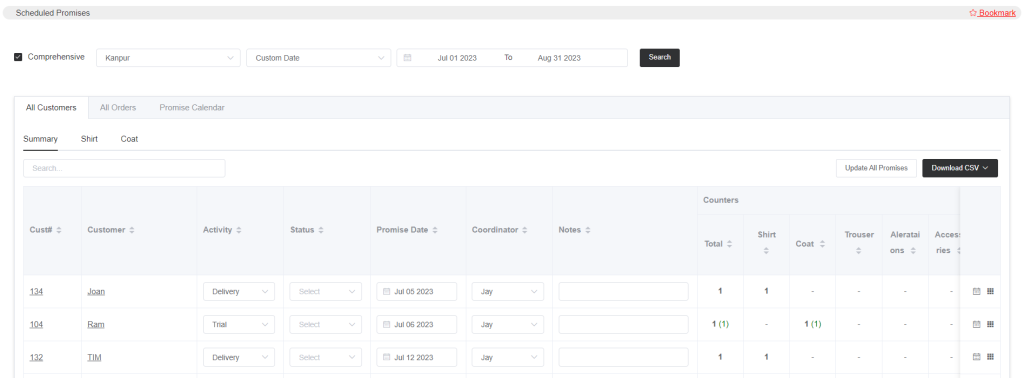Switch to the All Orders tab
The height and width of the screenshot is (378, 1024).
(x=118, y=108)
